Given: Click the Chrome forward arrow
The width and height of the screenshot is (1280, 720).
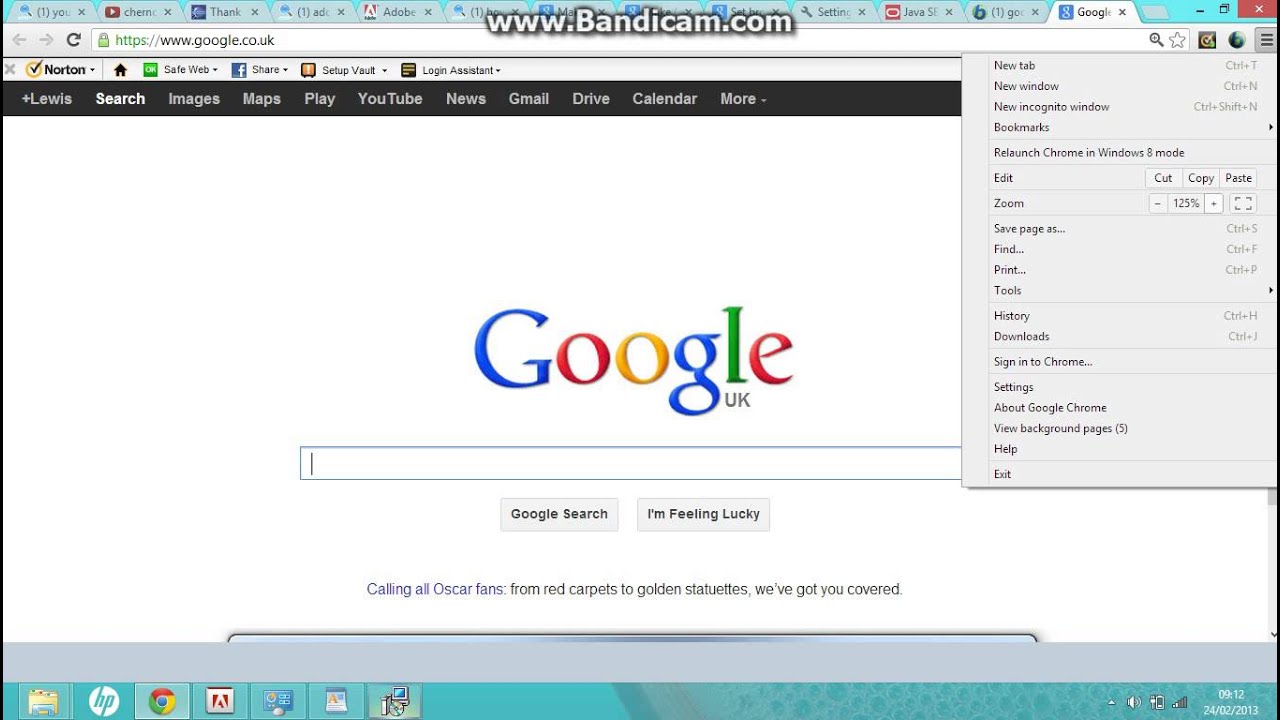Looking at the screenshot, I should coord(46,40).
